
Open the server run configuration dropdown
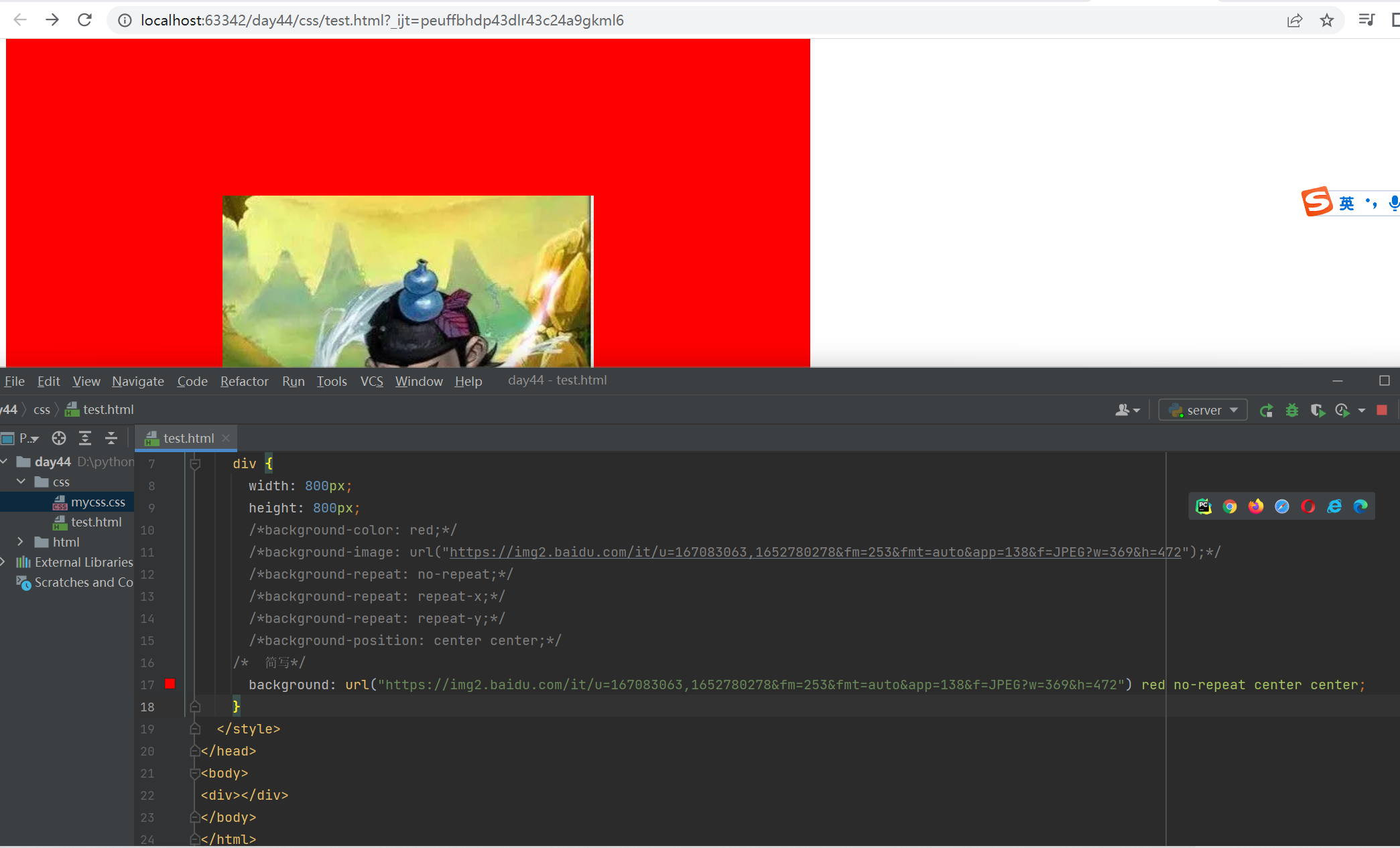tap(1203, 410)
